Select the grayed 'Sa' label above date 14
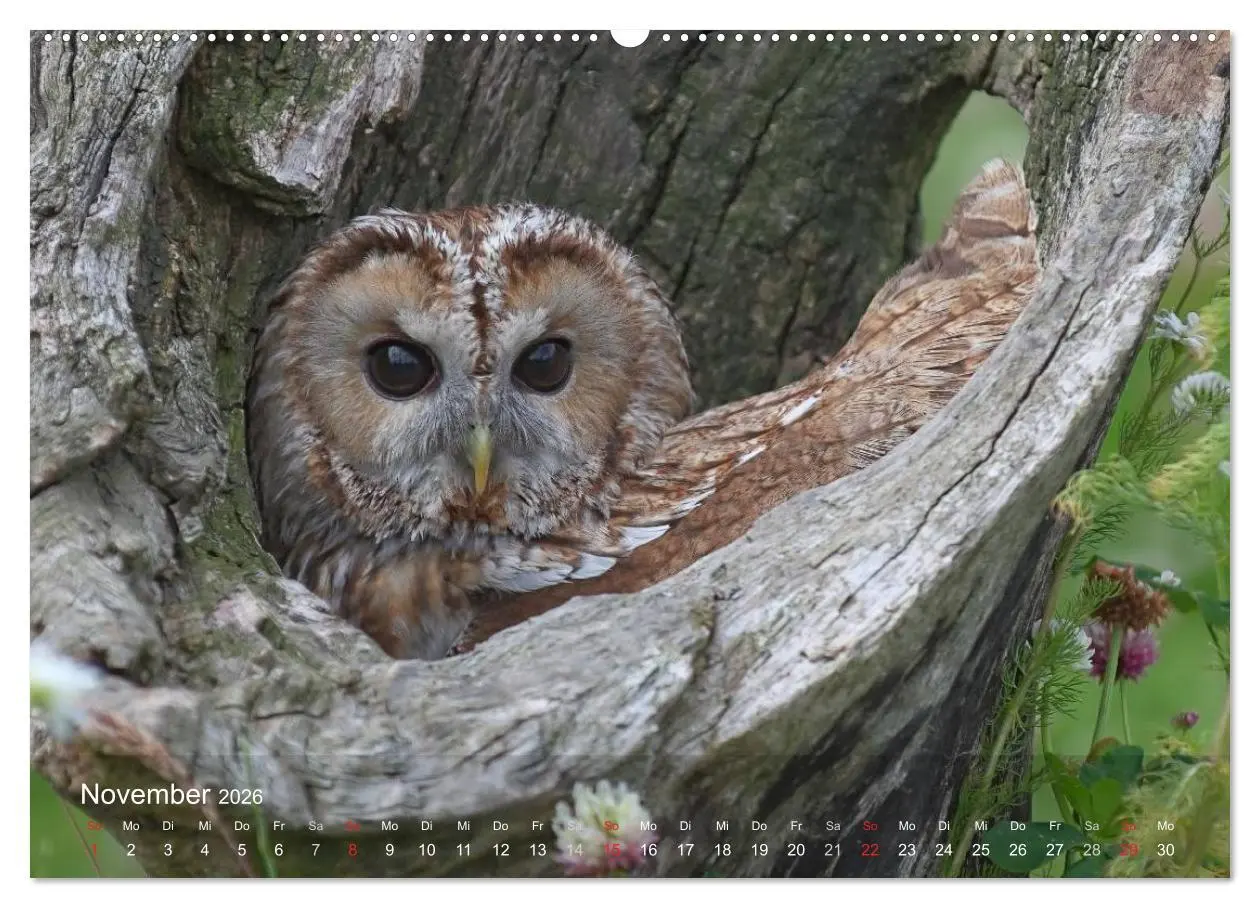The width and height of the screenshot is (1260, 908). click(574, 826)
